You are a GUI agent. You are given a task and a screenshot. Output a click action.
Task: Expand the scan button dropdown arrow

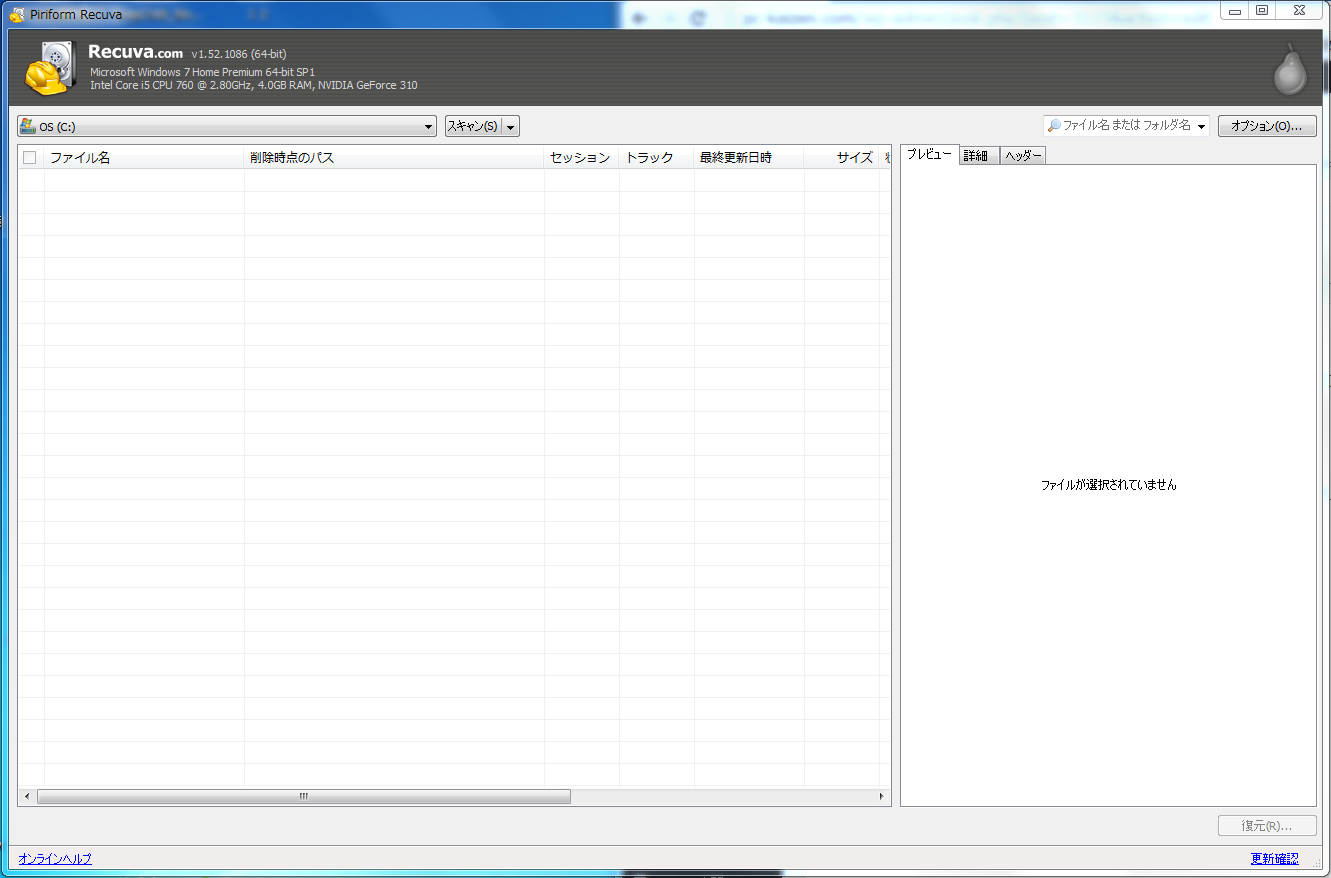[511, 127]
